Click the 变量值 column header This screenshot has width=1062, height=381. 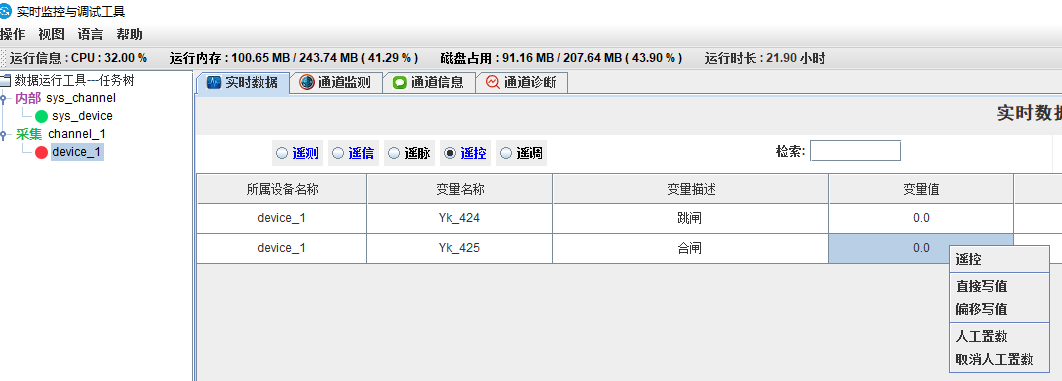coord(921,189)
